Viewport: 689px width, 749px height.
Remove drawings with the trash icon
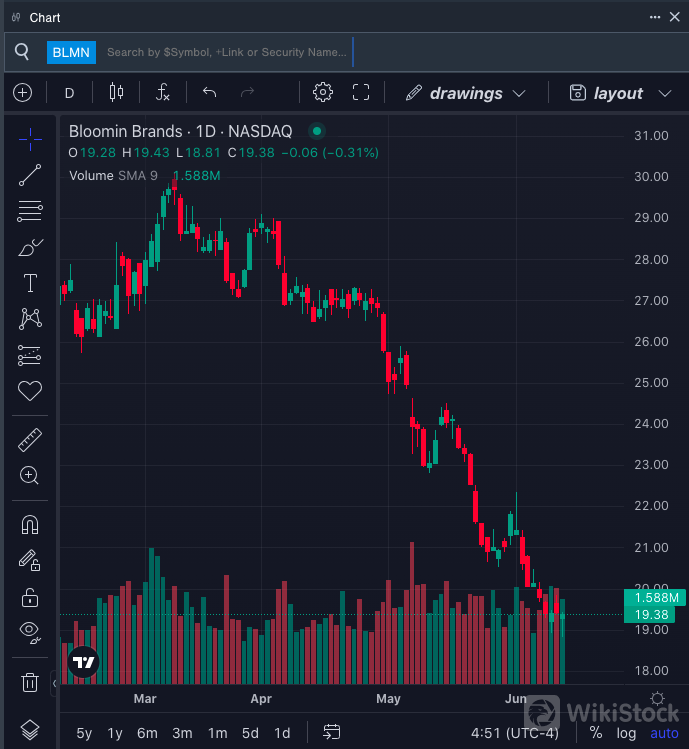30,682
